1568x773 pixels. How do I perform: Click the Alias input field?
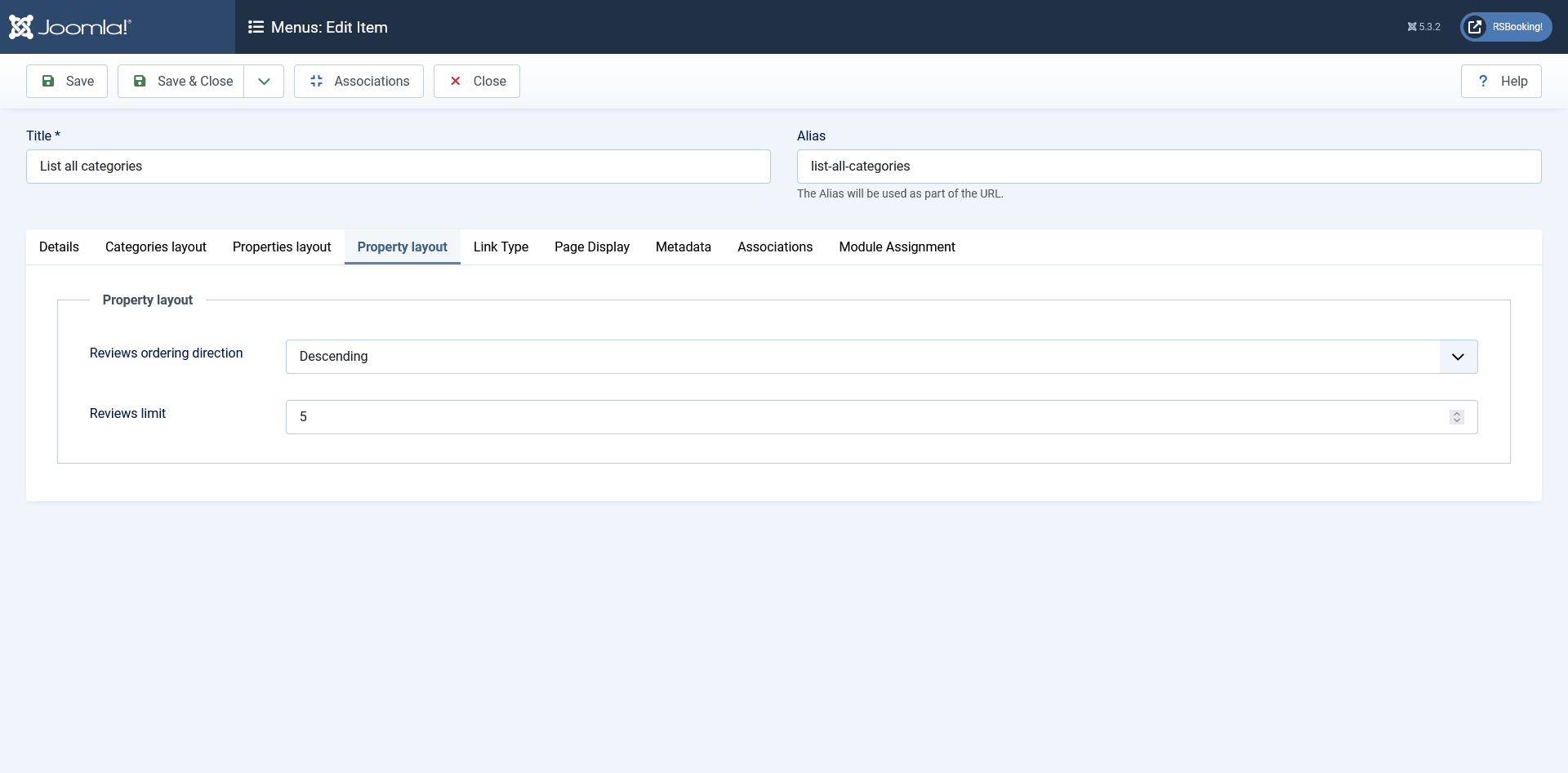1169,167
